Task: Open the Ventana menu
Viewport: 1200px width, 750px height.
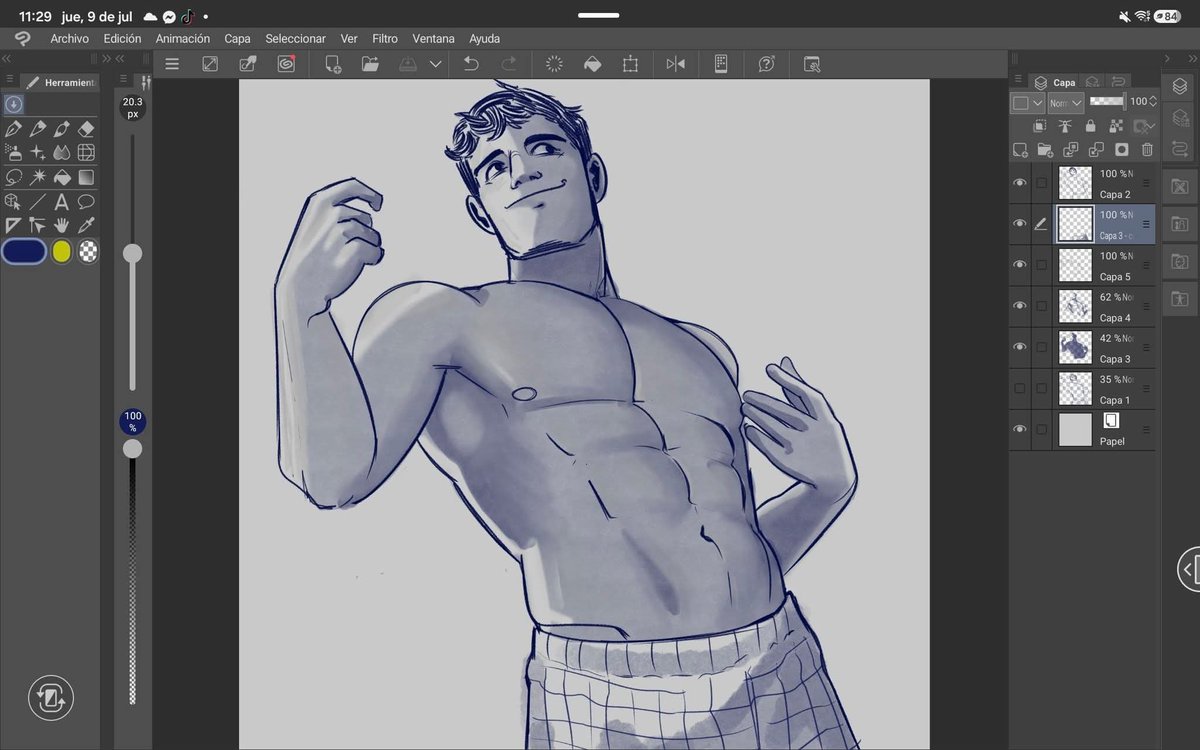Action: pos(434,39)
